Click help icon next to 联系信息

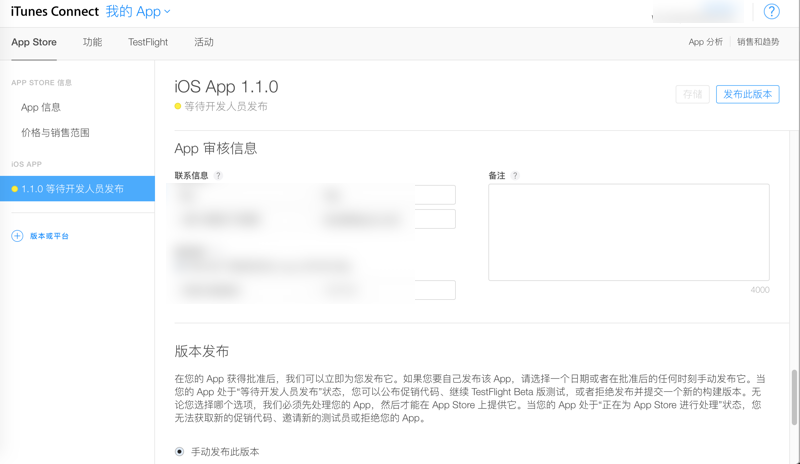[218, 176]
